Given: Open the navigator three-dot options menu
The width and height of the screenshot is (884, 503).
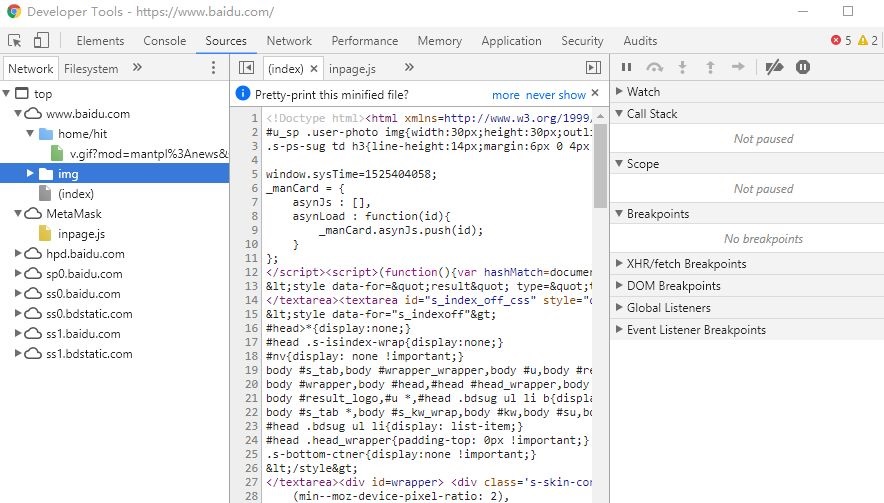Looking at the screenshot, I should click(x=213, y=68).
